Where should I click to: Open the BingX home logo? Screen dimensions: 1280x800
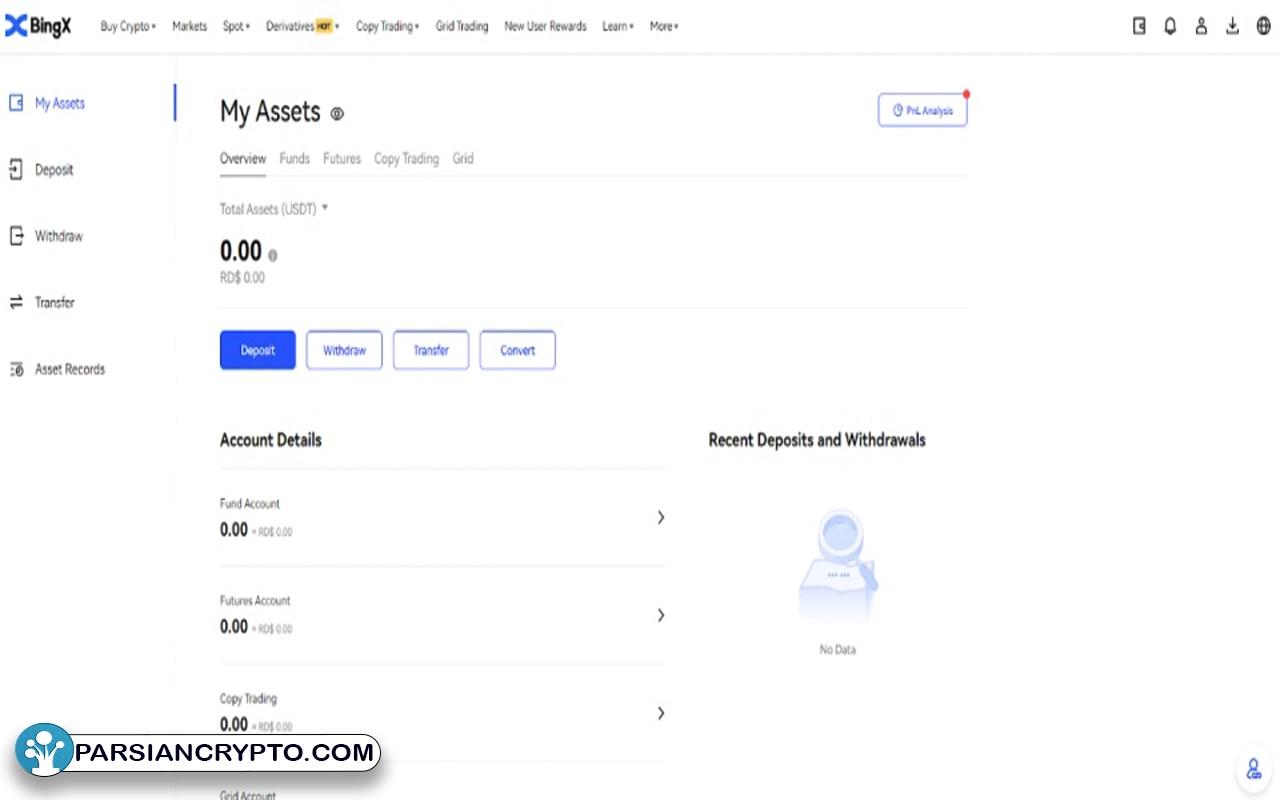pos(38,27)
